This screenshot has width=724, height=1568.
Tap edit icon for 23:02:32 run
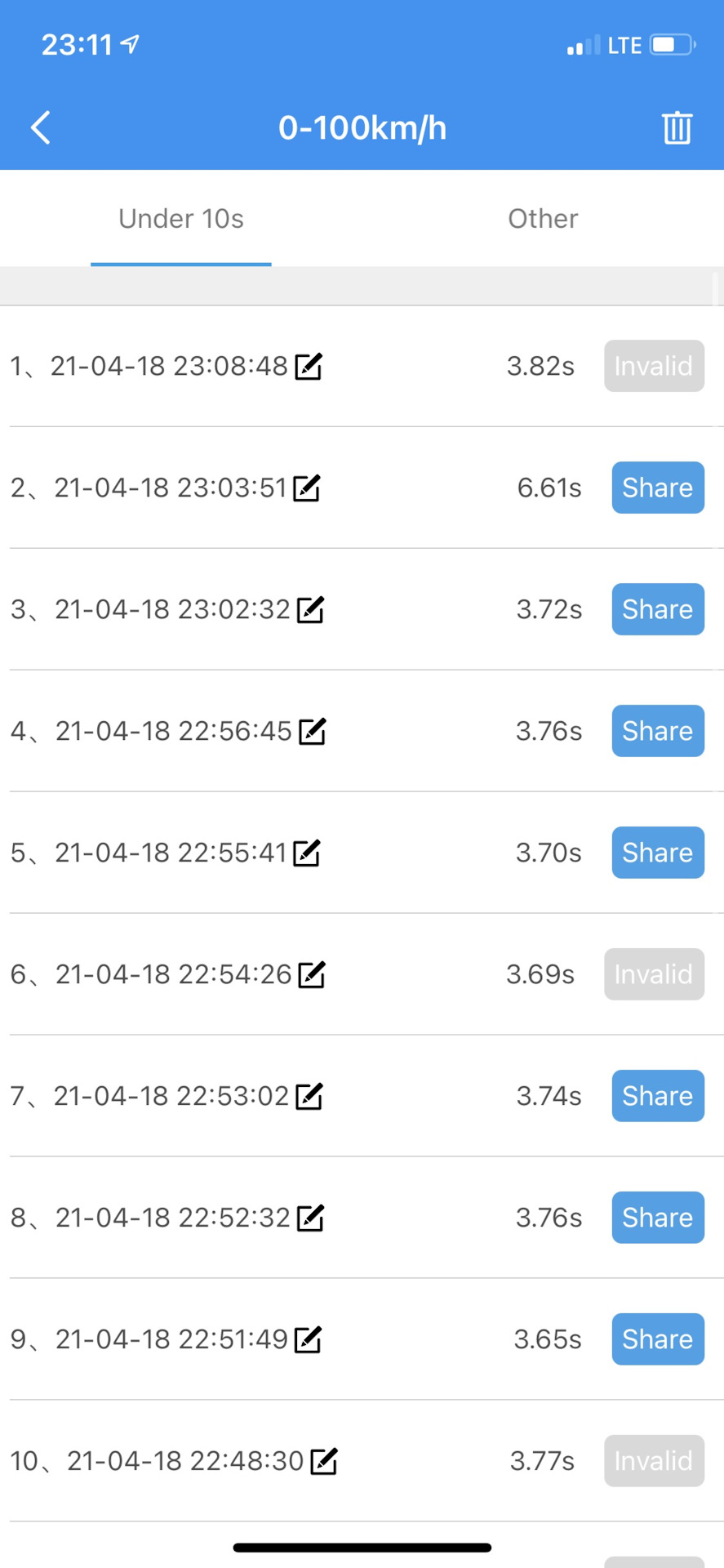[310, 610]
